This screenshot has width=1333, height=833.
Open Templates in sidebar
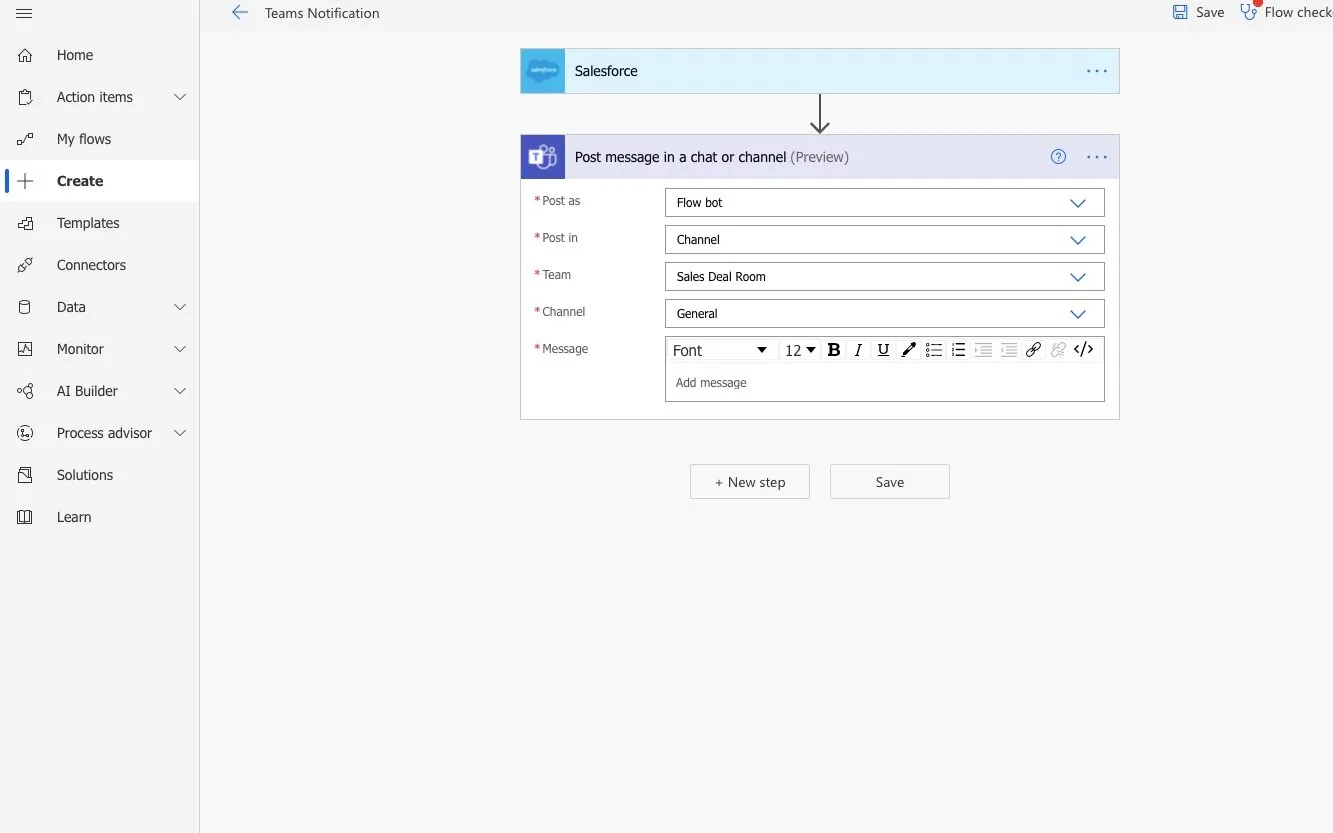(x=100, y=223)
